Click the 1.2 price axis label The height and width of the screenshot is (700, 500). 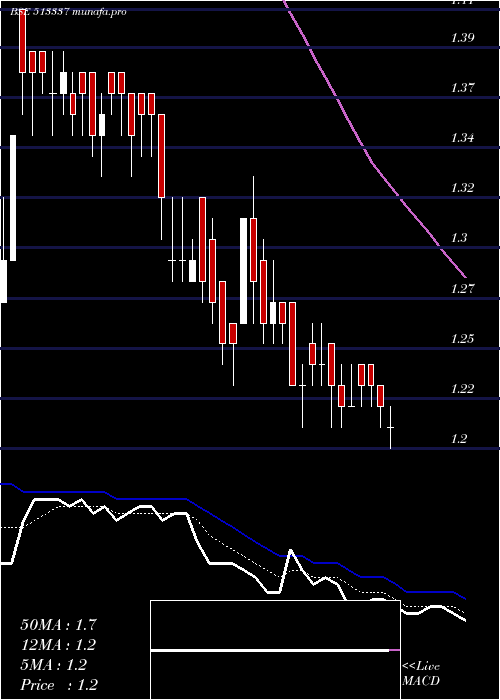(x=459, y=439)
